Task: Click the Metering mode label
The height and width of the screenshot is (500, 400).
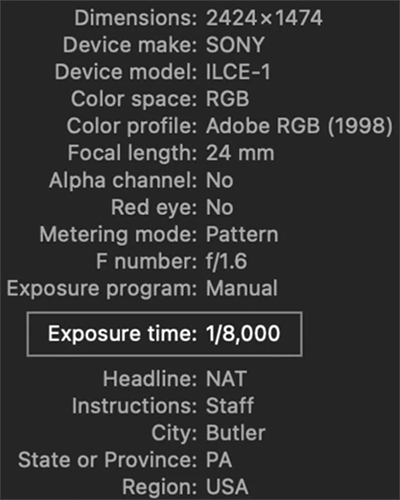Action: tap(118, 235)
